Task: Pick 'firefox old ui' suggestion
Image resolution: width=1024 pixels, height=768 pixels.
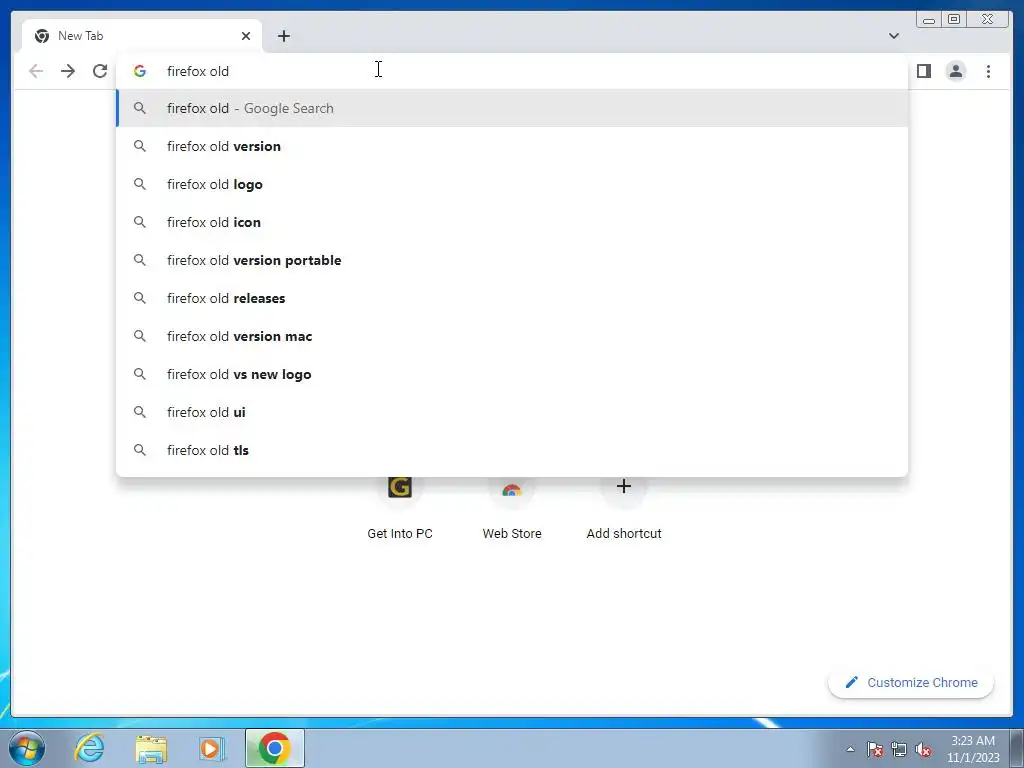Action: 512,412
